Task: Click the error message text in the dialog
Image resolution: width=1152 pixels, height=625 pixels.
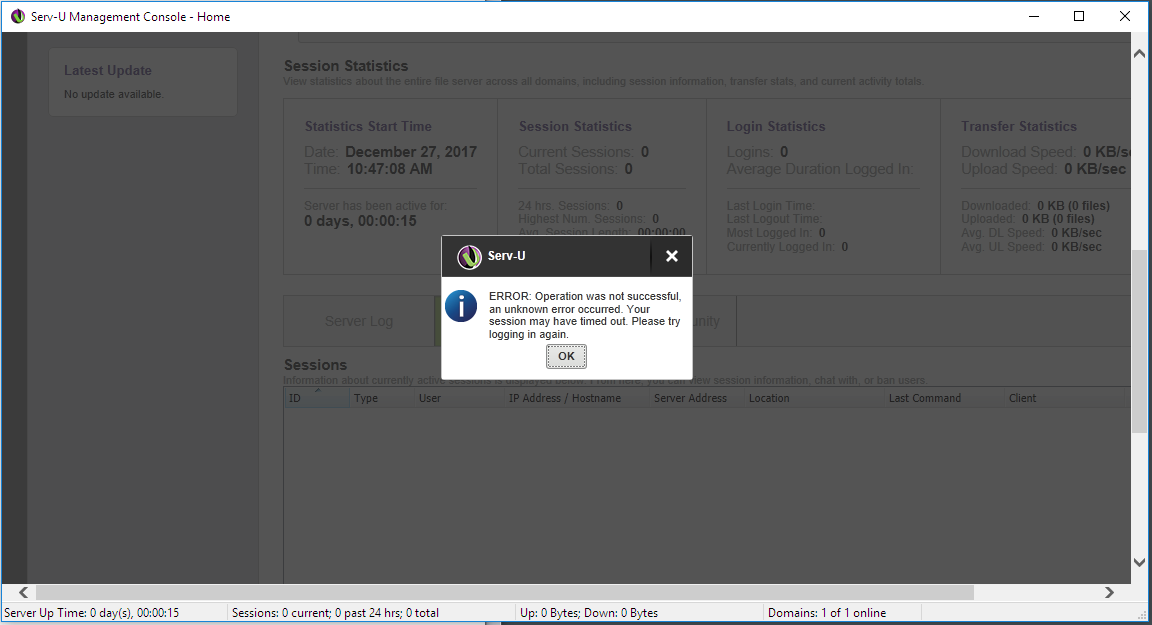Action: click(x=585, y=315)
